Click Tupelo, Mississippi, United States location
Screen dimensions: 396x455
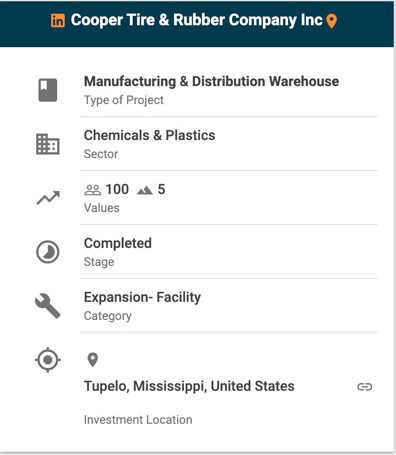[189, 386]
